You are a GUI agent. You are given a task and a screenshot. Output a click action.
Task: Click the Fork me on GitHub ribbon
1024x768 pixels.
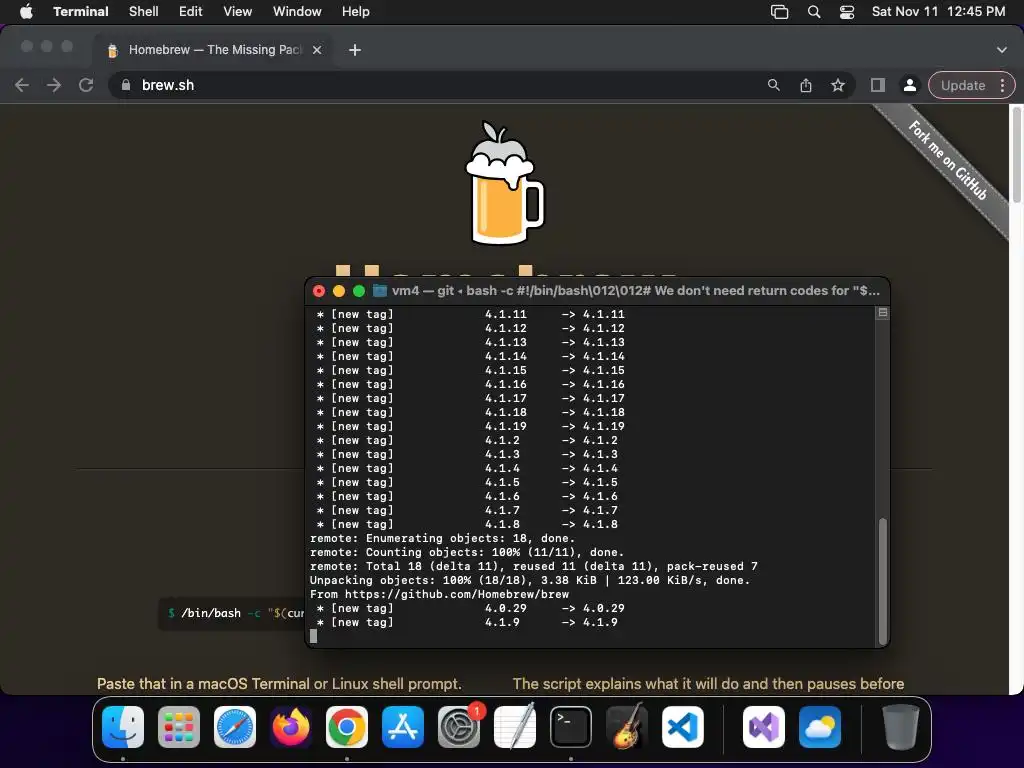(x=946, y=161)
